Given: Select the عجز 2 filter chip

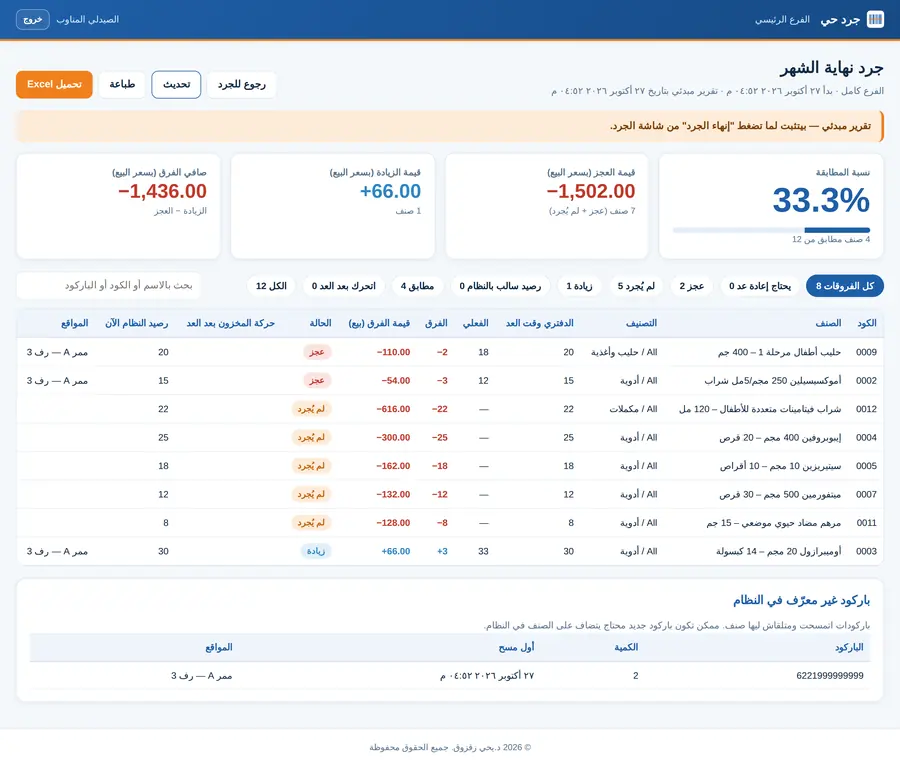Looking at the screenshot, I should (x=692, y=286).
